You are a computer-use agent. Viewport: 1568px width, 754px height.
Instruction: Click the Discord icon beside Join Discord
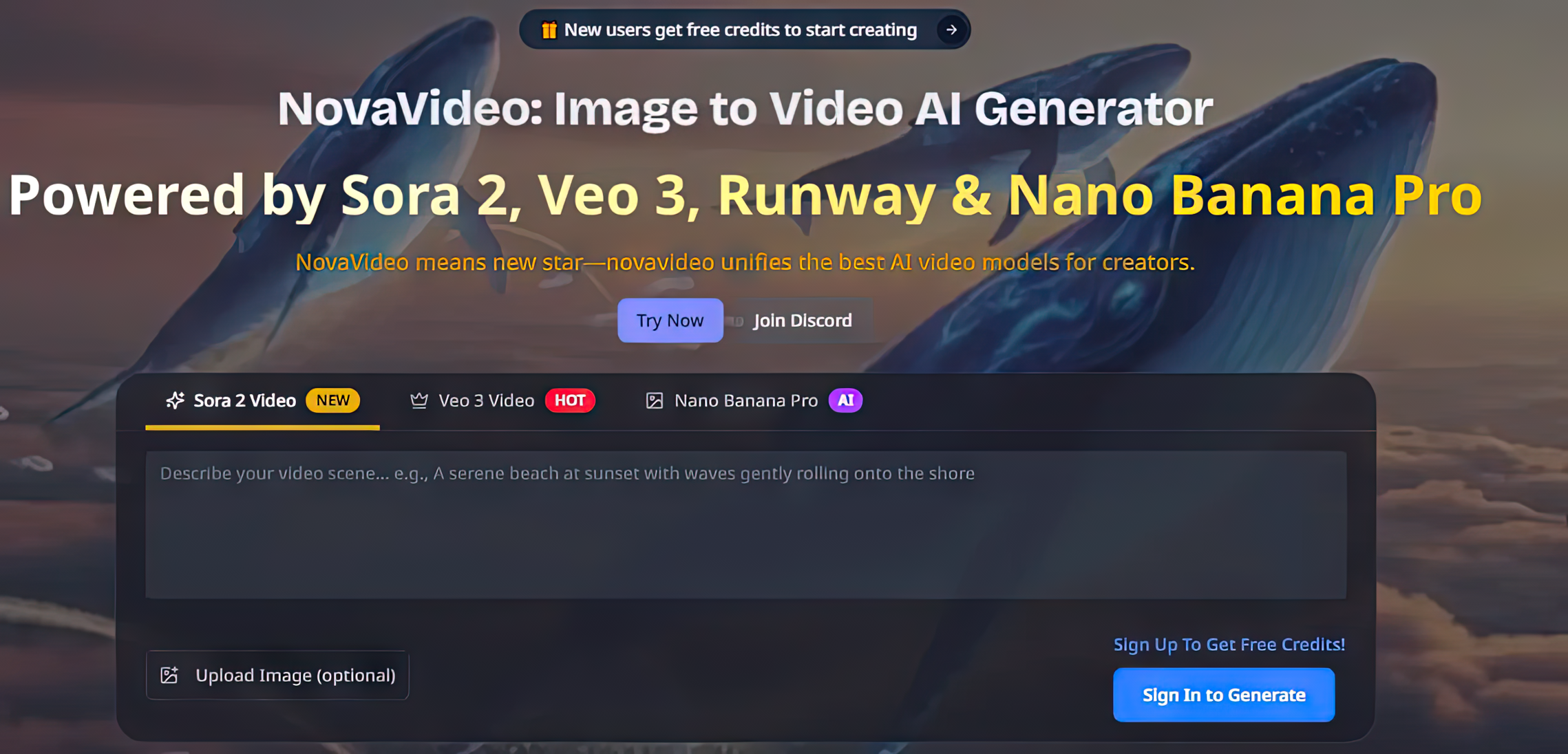(x=738, y=321)
